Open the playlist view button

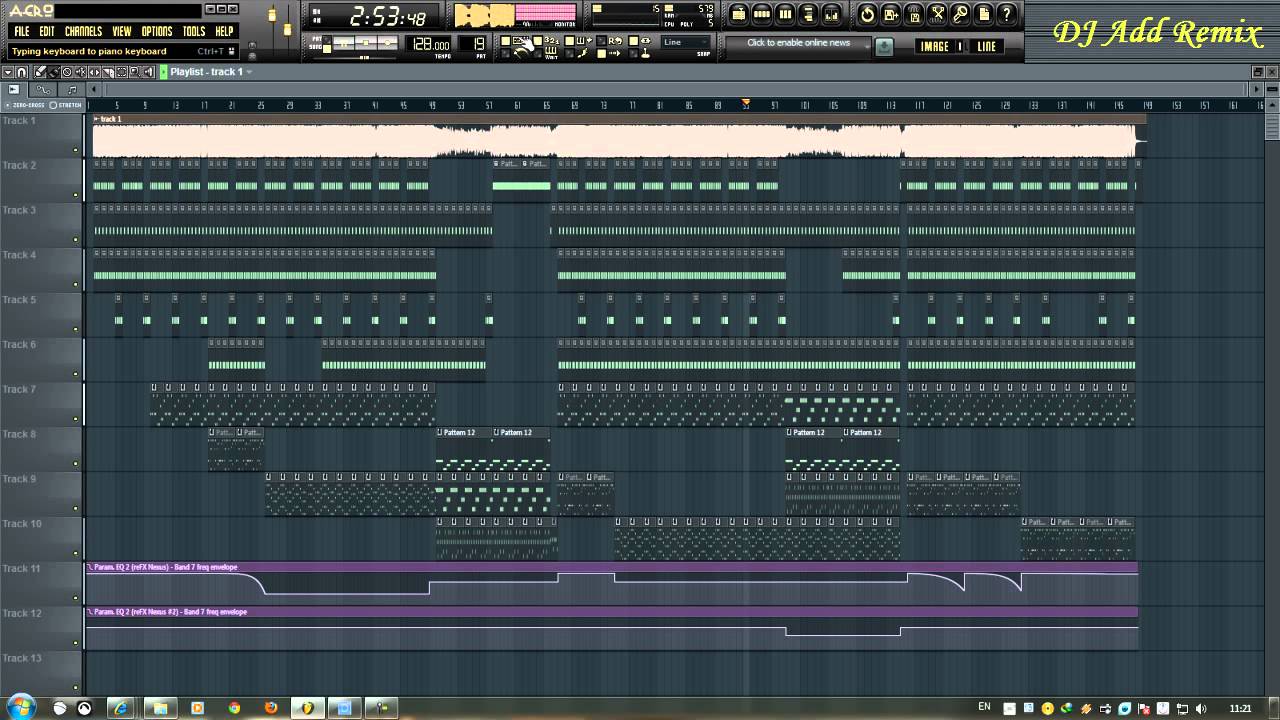coord(739,14)
